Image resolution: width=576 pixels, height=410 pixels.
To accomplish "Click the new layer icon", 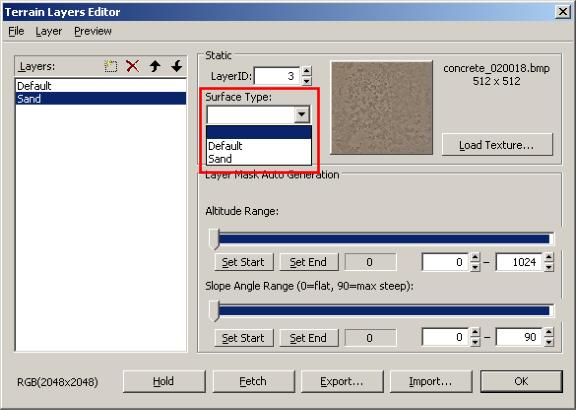I will point(111,66).
